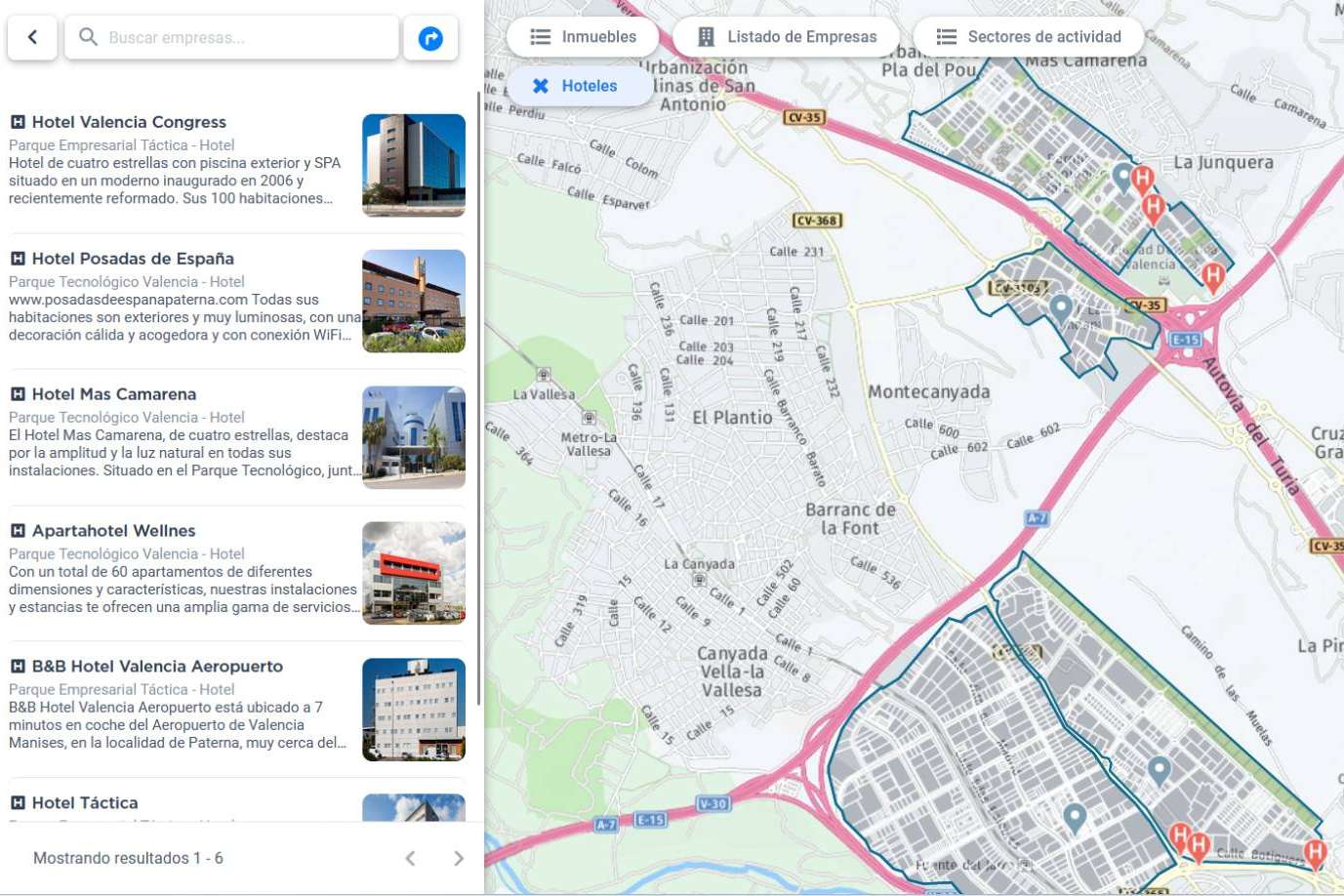This screenshot has width=1344, height=896.
Task: Open Listado de Empresas
Action: click(x=786, y=37)
